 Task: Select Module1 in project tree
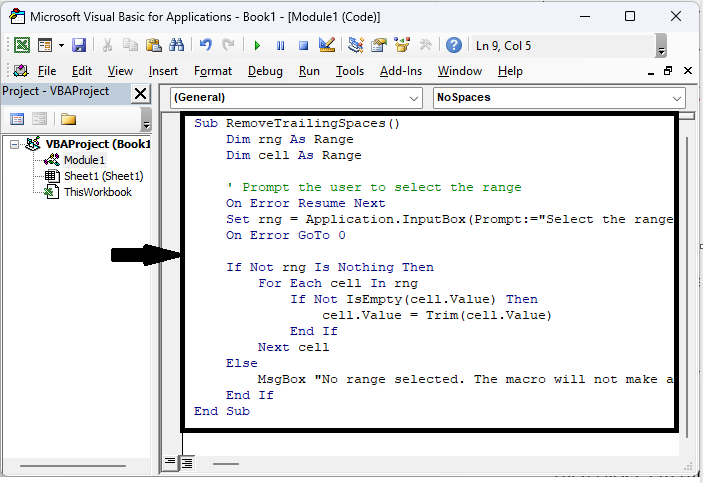pos(84,160)
